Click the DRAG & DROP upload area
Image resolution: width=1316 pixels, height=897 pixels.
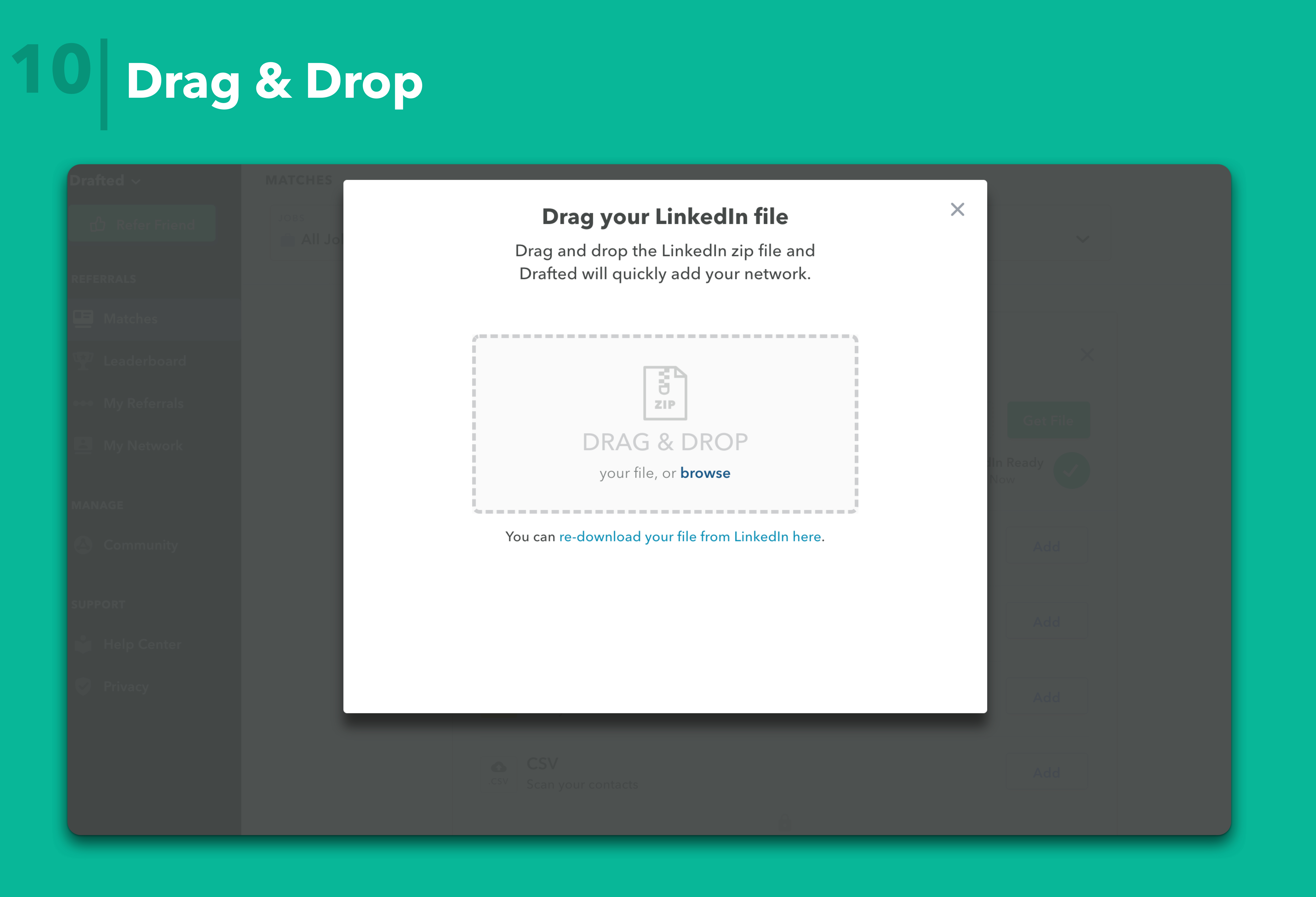665,424
